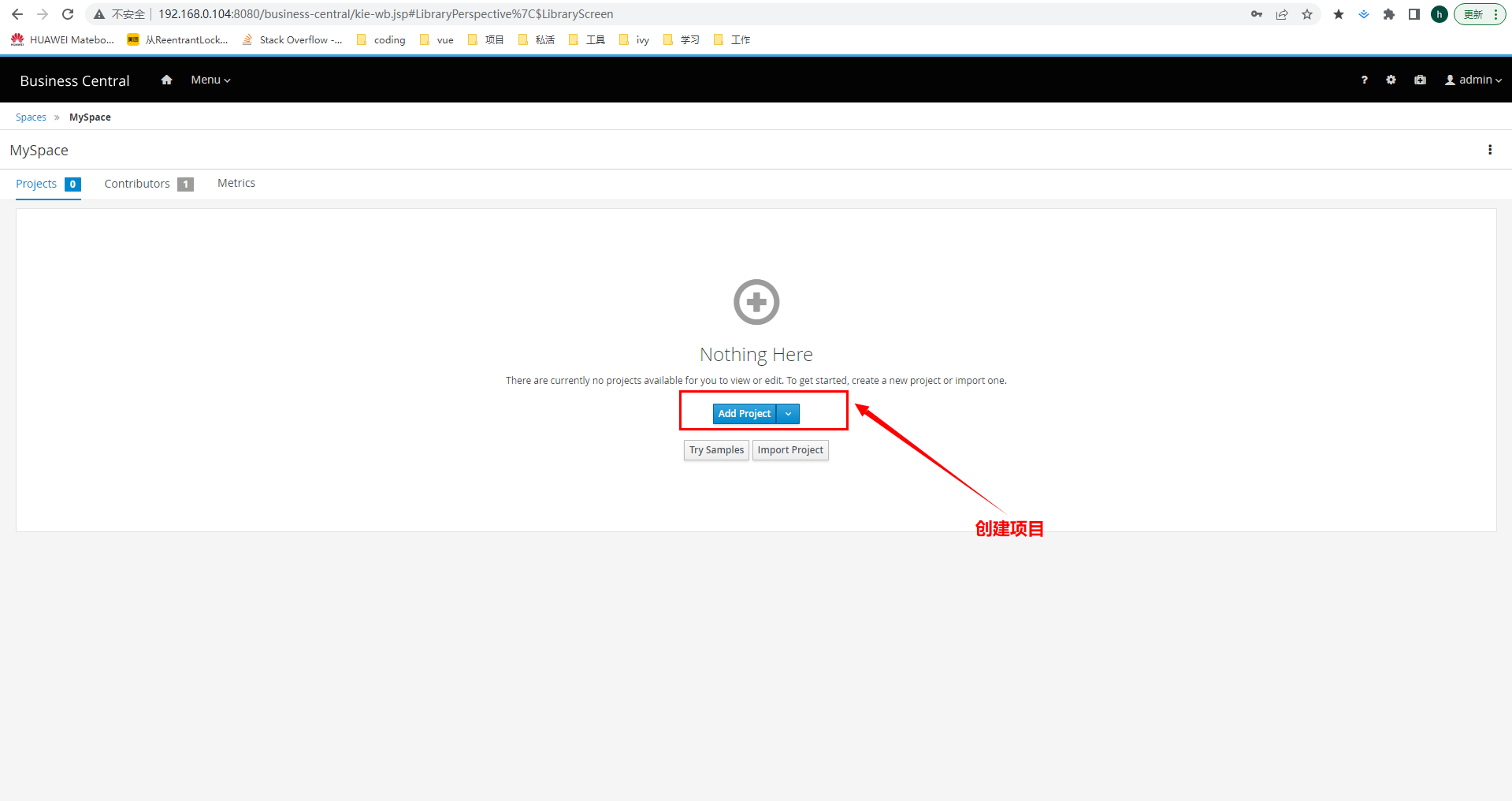Open MySpace kebab actions menu
This screenshot has width=1512, height=801.
coord(1489,150)
